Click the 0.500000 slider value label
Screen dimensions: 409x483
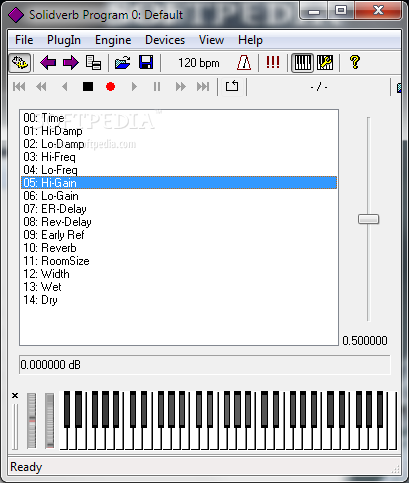365,341
